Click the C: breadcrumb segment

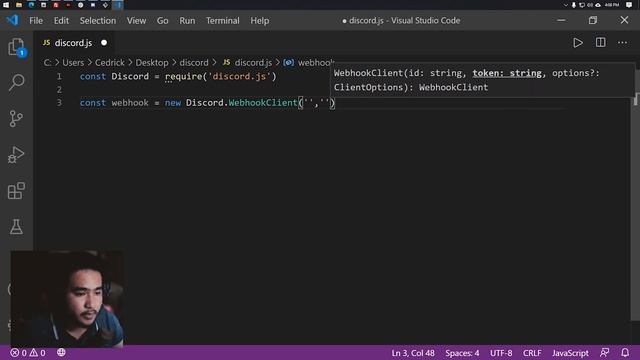[47, 62]
